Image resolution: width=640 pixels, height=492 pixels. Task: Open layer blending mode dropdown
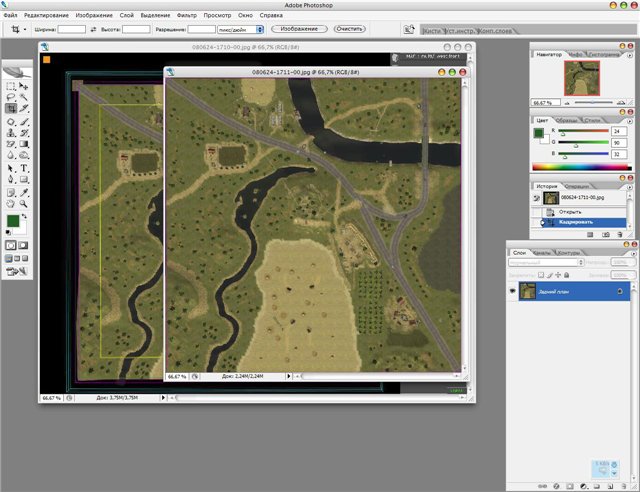pos(546,263)
